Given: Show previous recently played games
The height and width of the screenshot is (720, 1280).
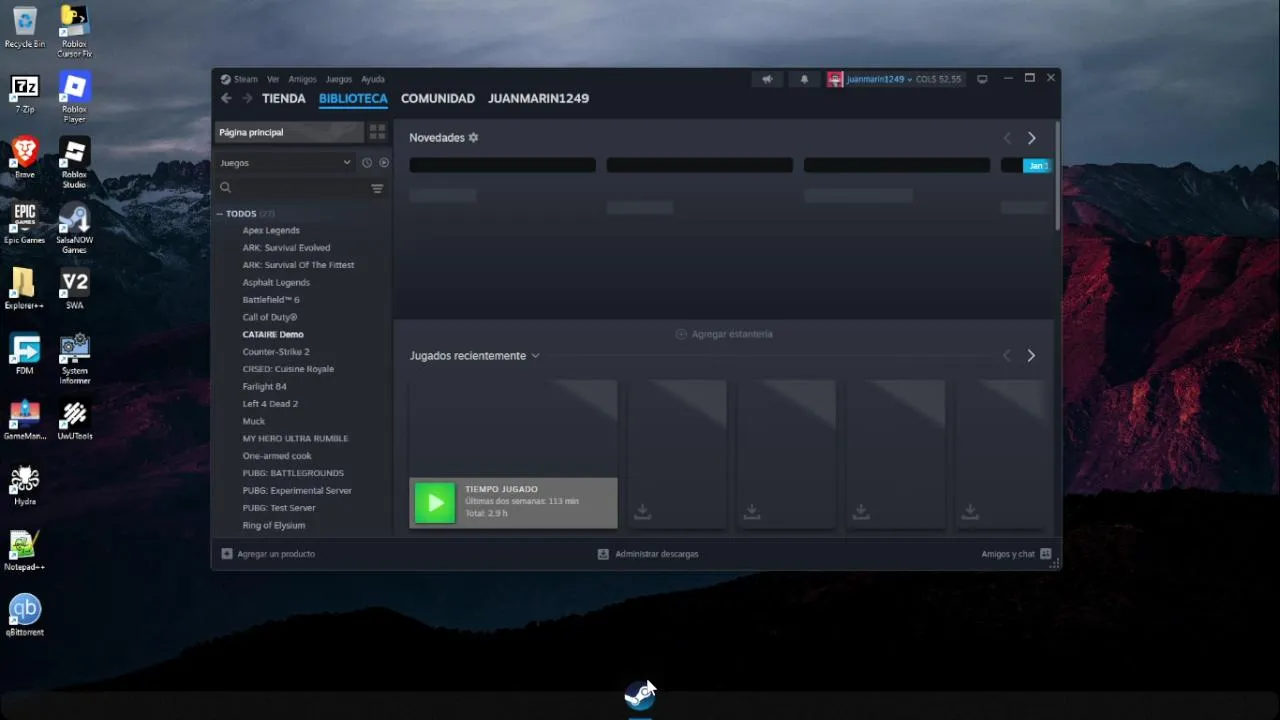Looking at the screenshot, I should point(1007,356).
